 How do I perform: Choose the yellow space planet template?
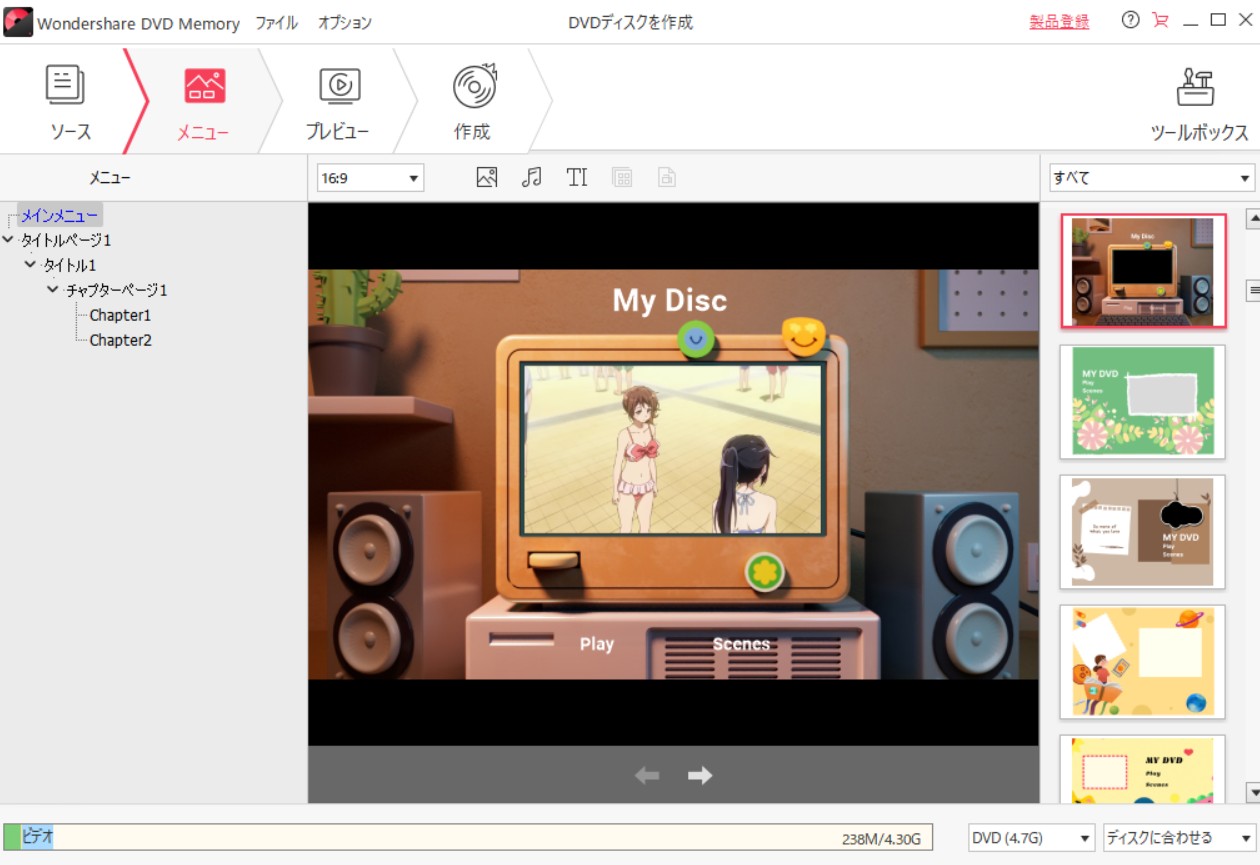(x=1142, y=662)
